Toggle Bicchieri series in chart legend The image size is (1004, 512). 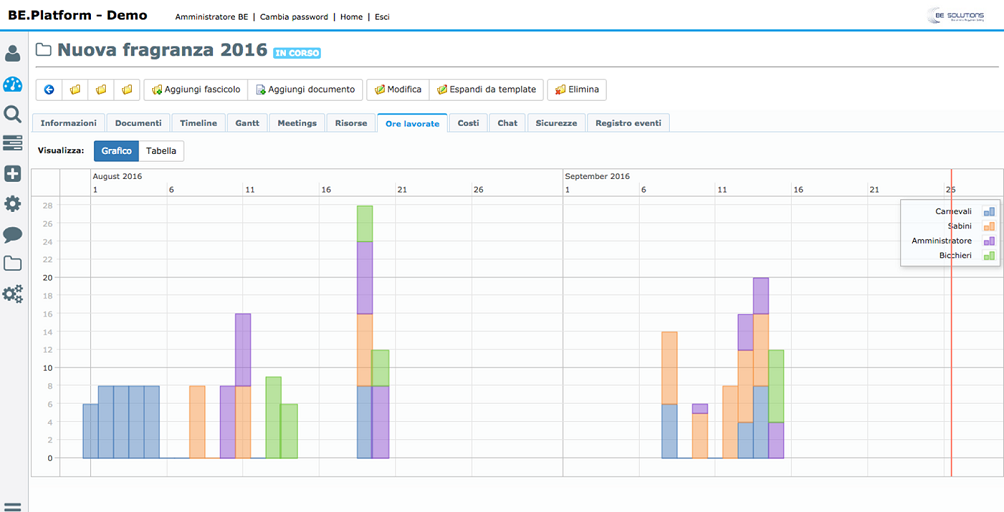[x=967, y=255]
